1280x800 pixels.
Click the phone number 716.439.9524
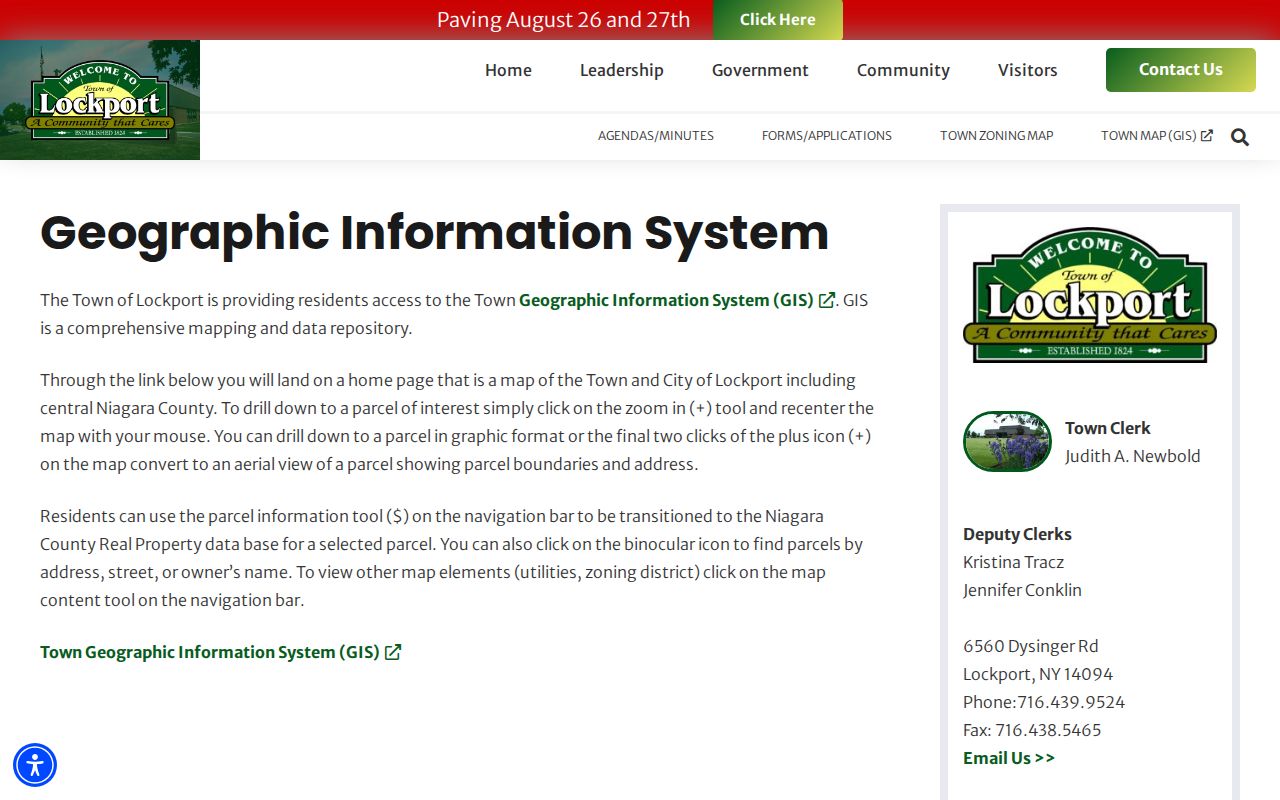click(1071, 702)
